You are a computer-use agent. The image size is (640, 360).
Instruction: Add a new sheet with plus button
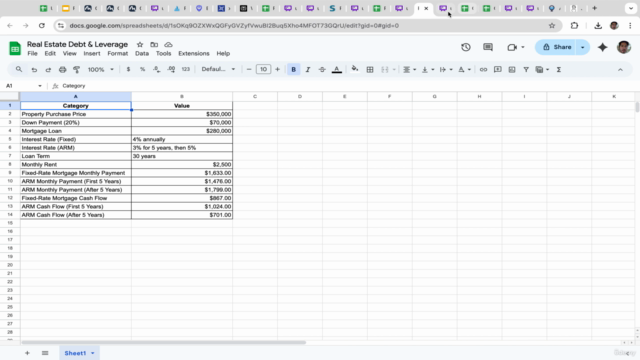(x=27, y=353)
